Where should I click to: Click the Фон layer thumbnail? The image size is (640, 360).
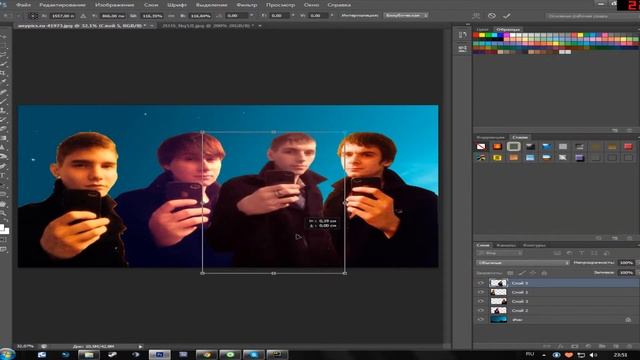point(498,320)
